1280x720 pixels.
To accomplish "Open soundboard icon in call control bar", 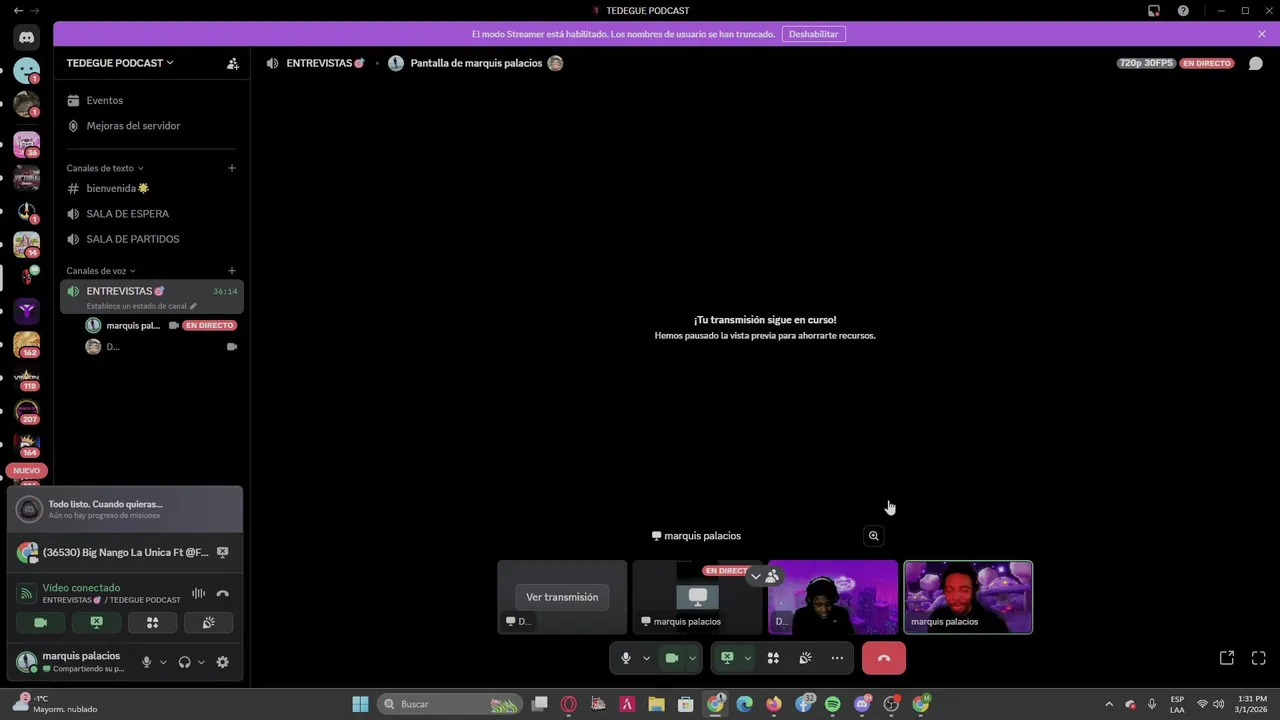I will pyautogui.click(x=805, y=658).
